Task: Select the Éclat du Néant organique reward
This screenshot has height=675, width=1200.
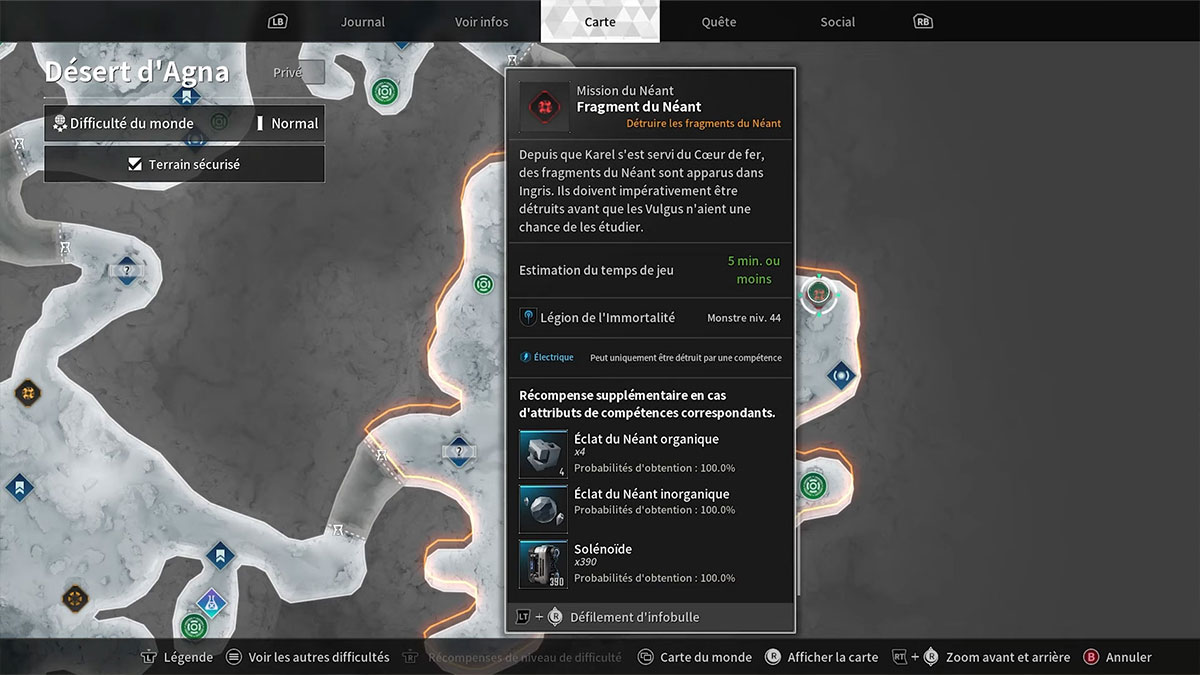Action: pyautogui.click(x=543, y=453)
